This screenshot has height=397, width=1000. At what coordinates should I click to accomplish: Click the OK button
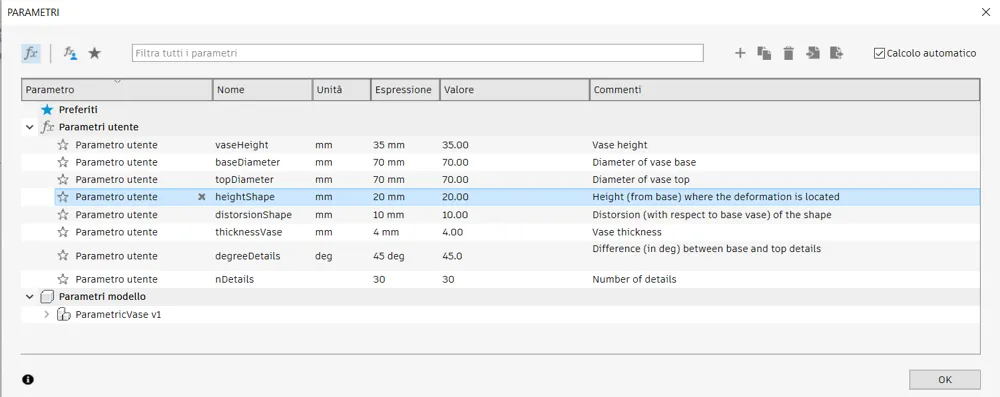coord(945,380)
